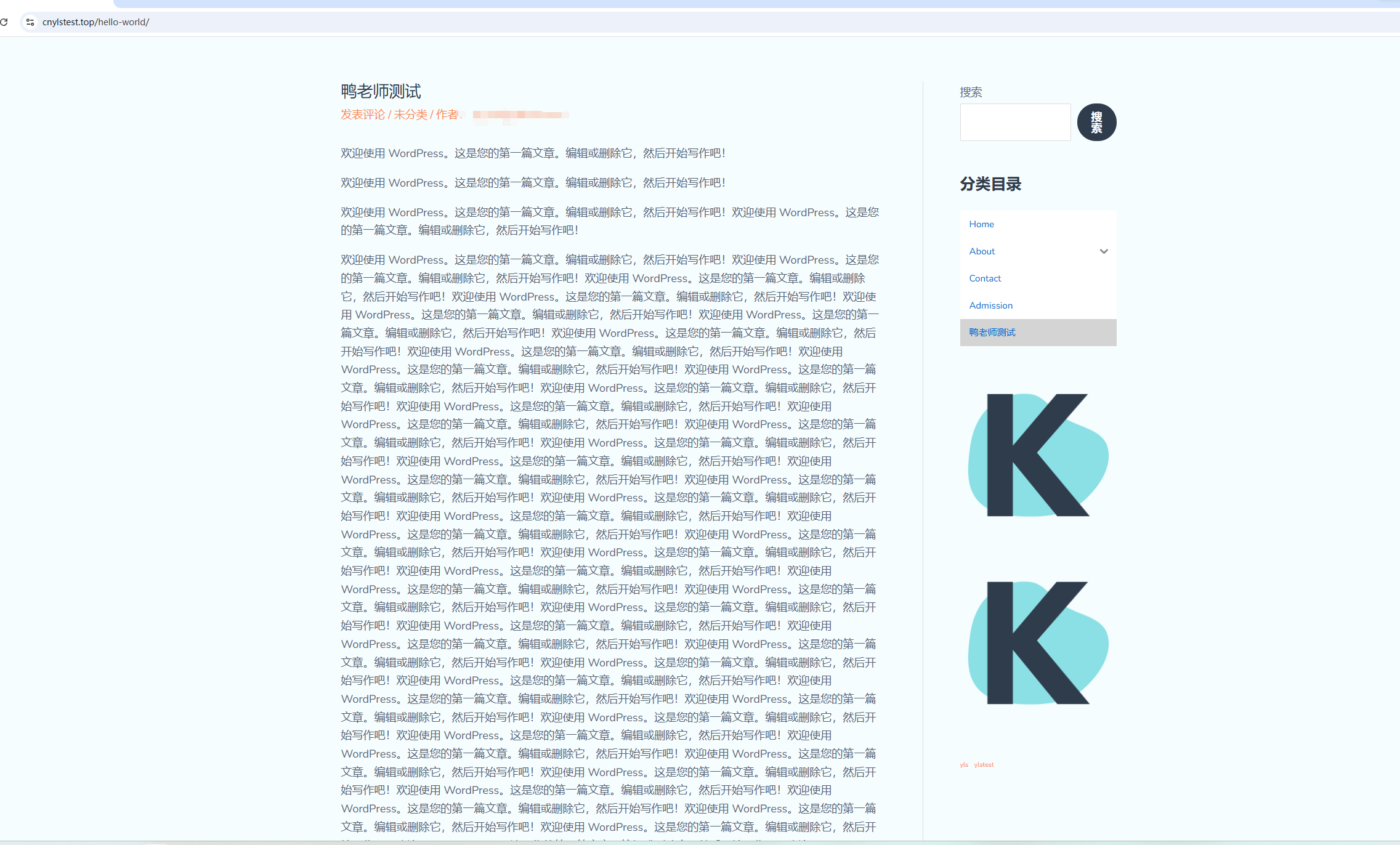Select the URL cnylstest.top/hello-world/ in address bar
This screenshot has height=845, width=1400.
pyautogui.click(x=95, y=22)
